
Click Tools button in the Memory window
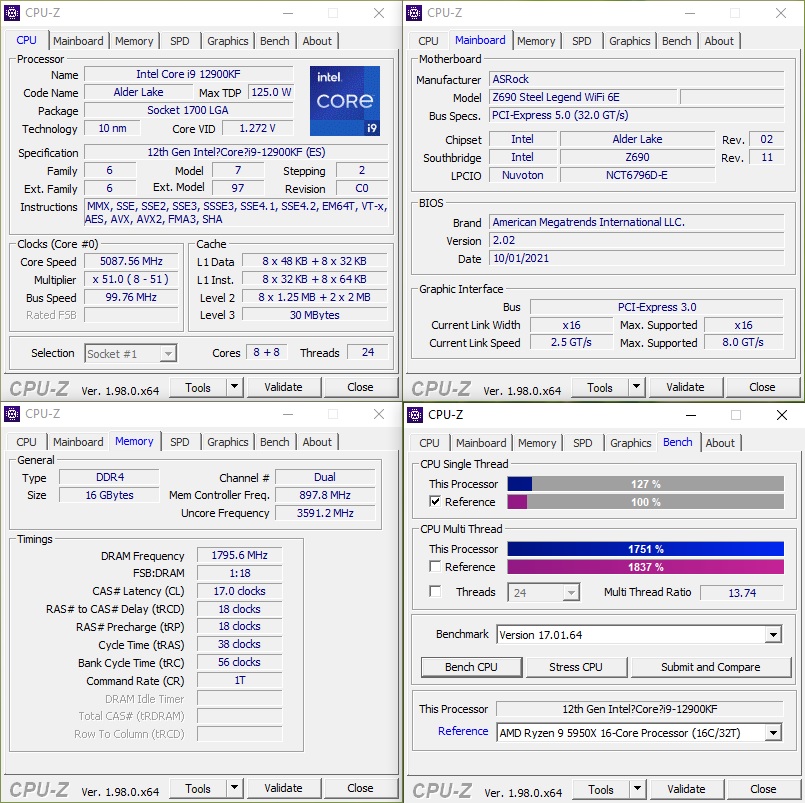(x=198, y=788)
